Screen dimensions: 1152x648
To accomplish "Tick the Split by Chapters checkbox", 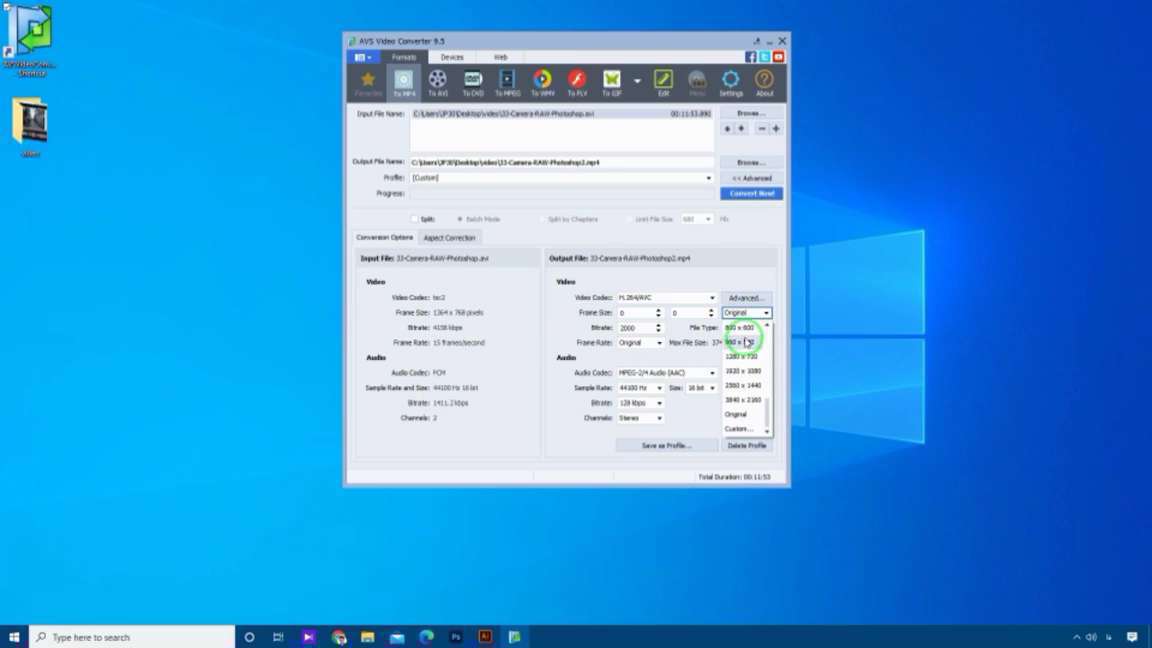I will [543, 219].
